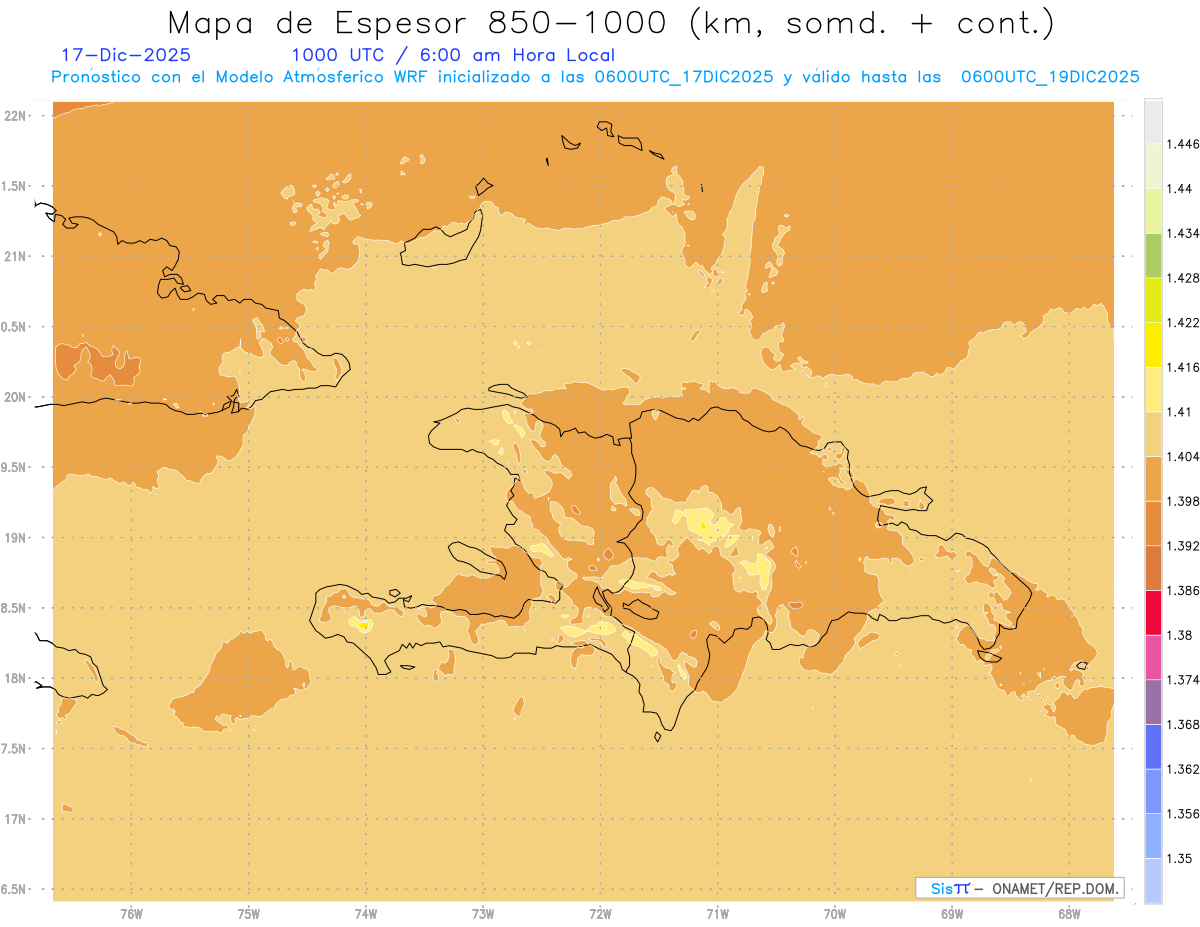Click the legend value "1.446"
Image resolution: width=1200 pixels, height=927 pixels.
(x=1182, y=144)
